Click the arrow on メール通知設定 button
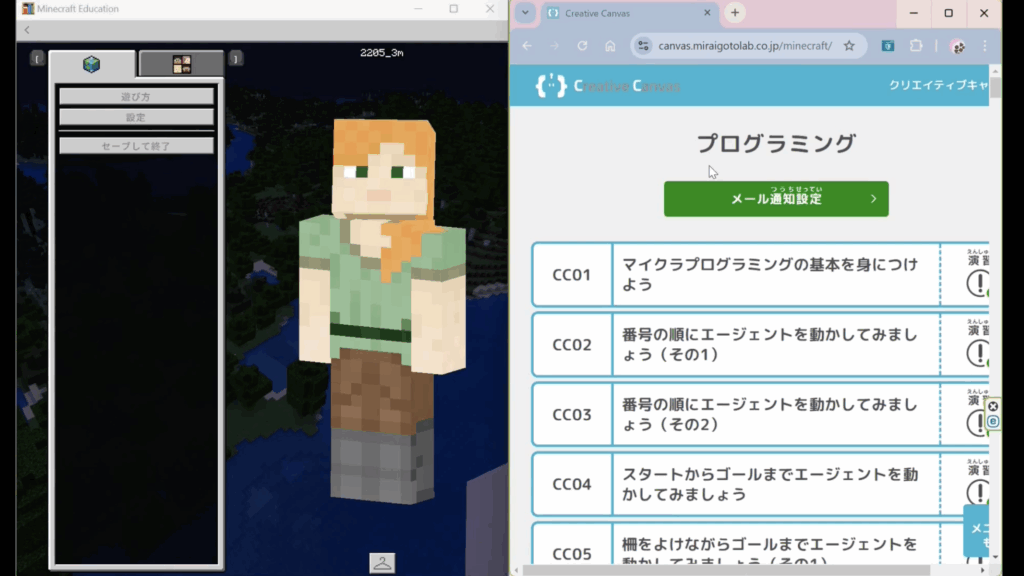 pos(873,199)
